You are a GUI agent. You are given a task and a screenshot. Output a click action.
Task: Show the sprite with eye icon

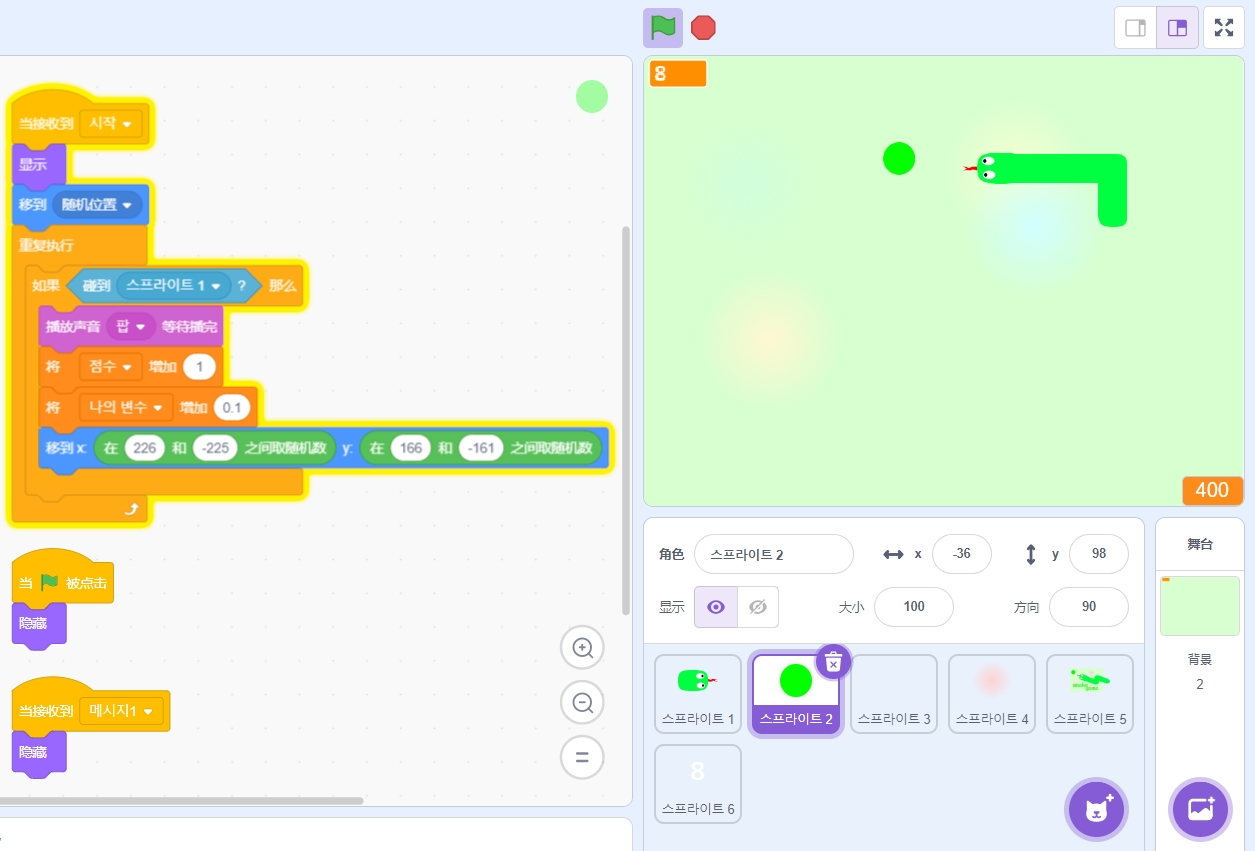[x=716, y=607]
